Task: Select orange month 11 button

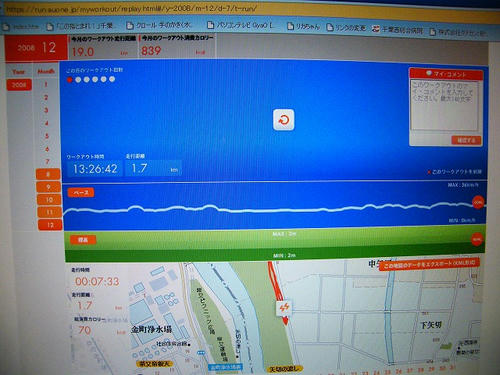Action: click(x=49, y=212)
